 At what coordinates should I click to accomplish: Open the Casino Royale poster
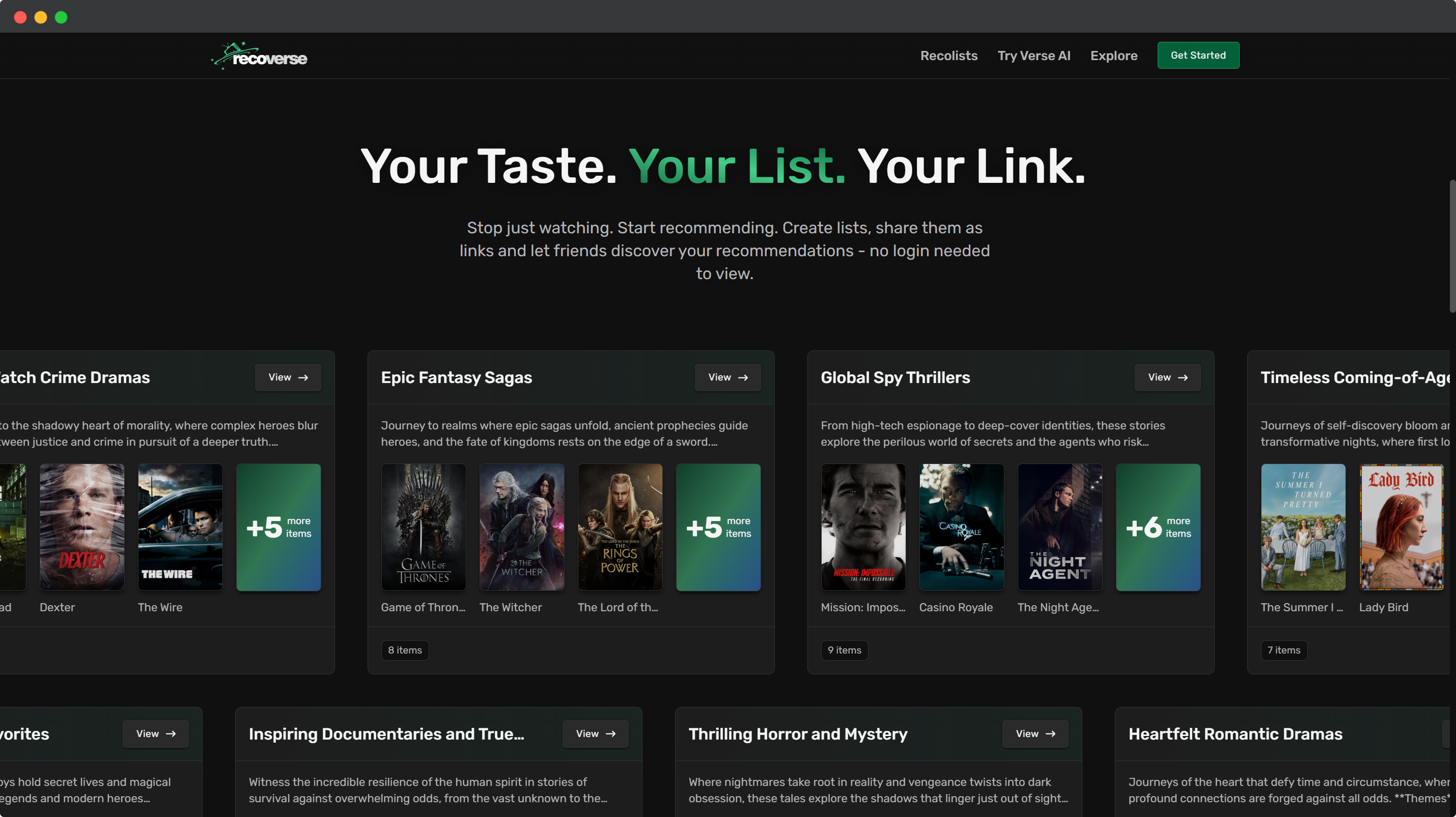[x=962, y=527]
